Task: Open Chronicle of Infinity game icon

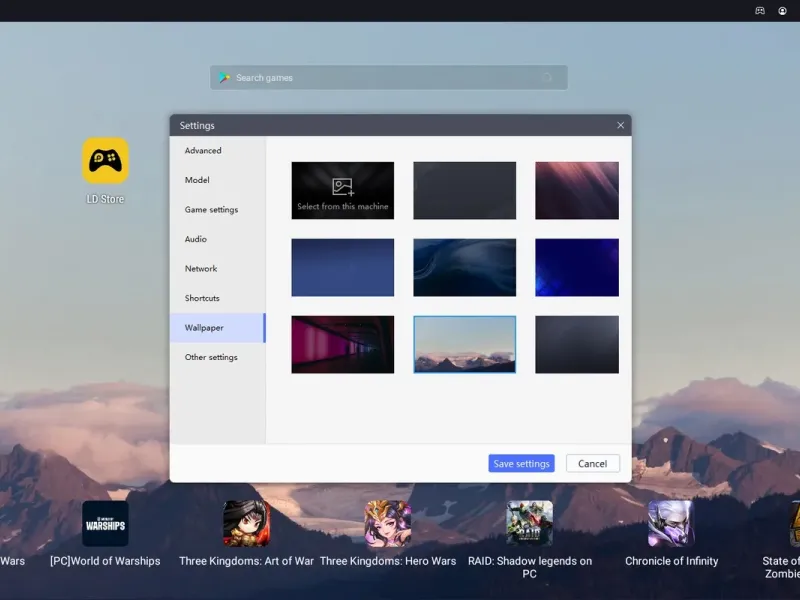Action: (671, 523)
